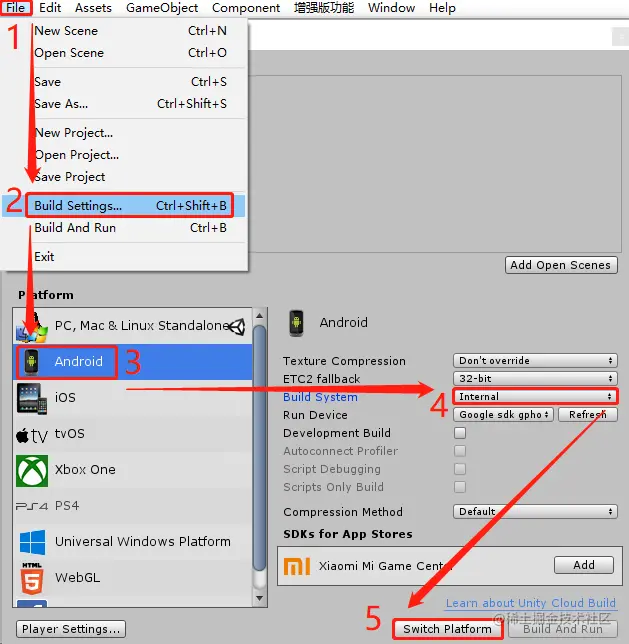Viewport: 629px width, 644px height.
Task: Select the Xbox One logo icon
Action: click(x=32, y=471)
